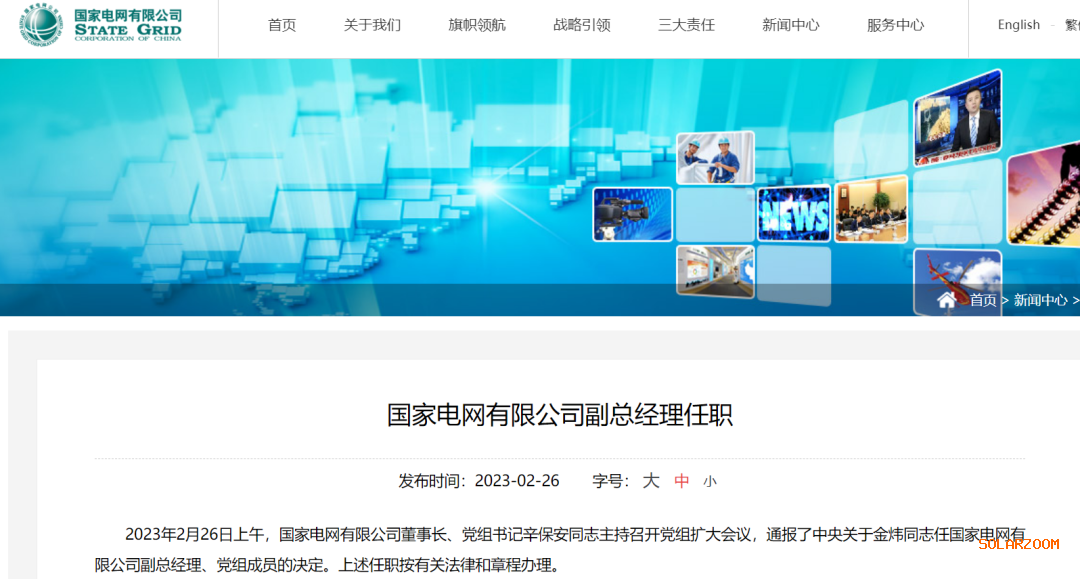Click the article title 国家电网有限公司副总经理任职
This screenshot has width=1080, height=579.
559,415
